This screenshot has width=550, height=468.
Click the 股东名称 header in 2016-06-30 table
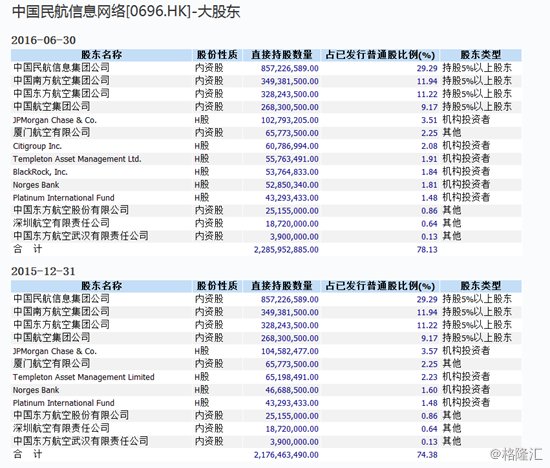[x=101, y=55]
